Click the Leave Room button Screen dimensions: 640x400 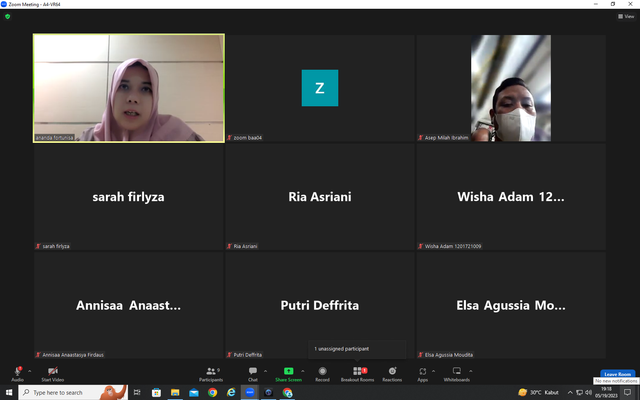tap(617, 374)
